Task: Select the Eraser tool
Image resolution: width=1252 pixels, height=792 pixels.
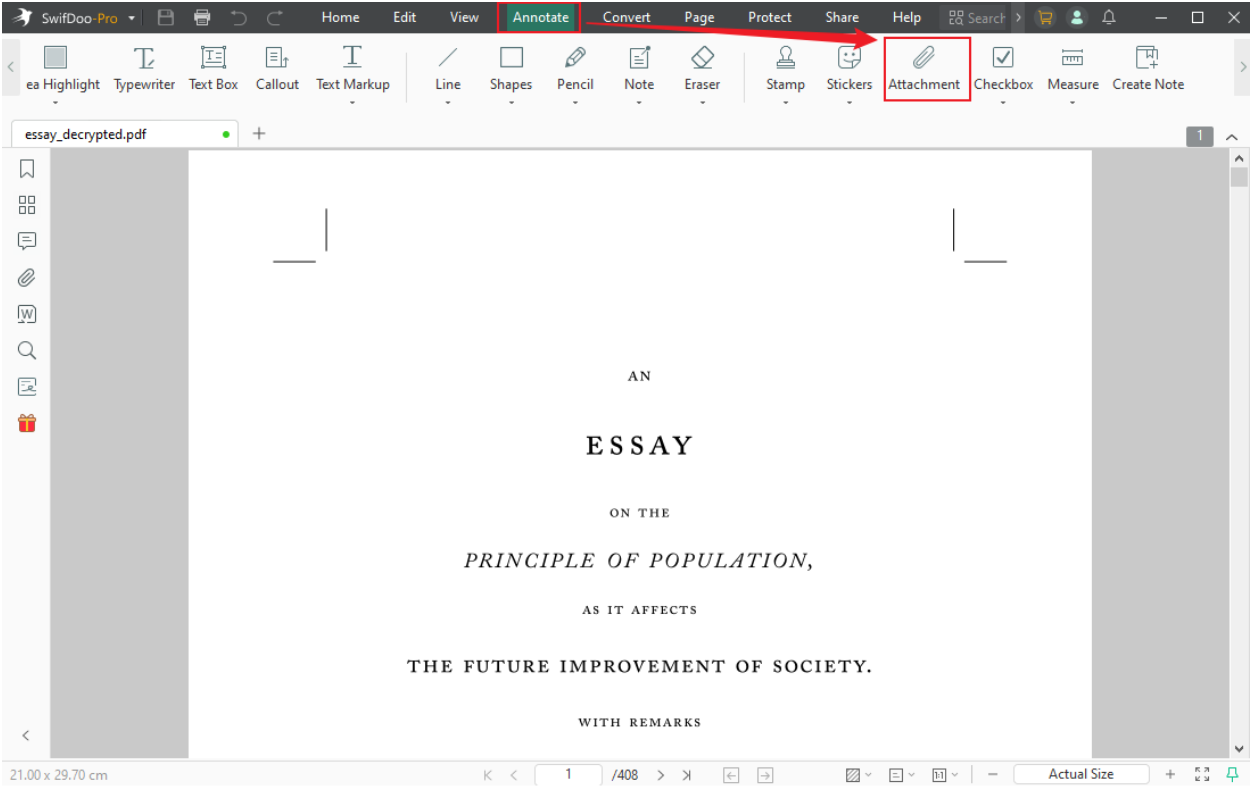Action: coord(702,70)
